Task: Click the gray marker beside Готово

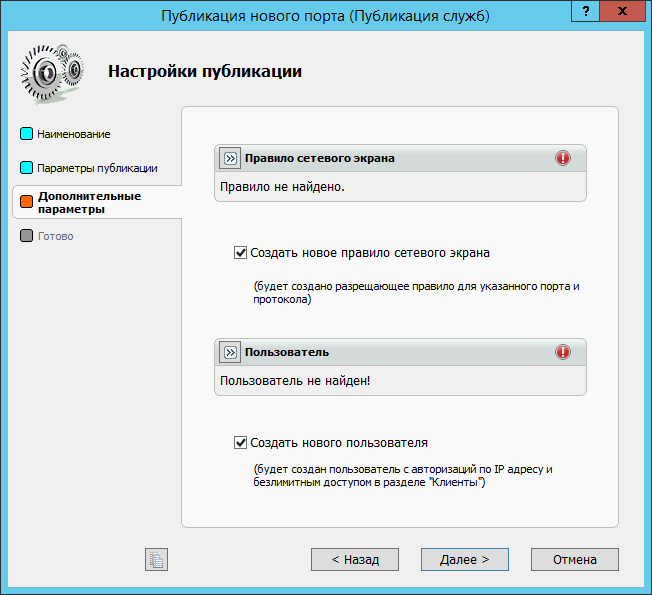Action: click(26, 236)
